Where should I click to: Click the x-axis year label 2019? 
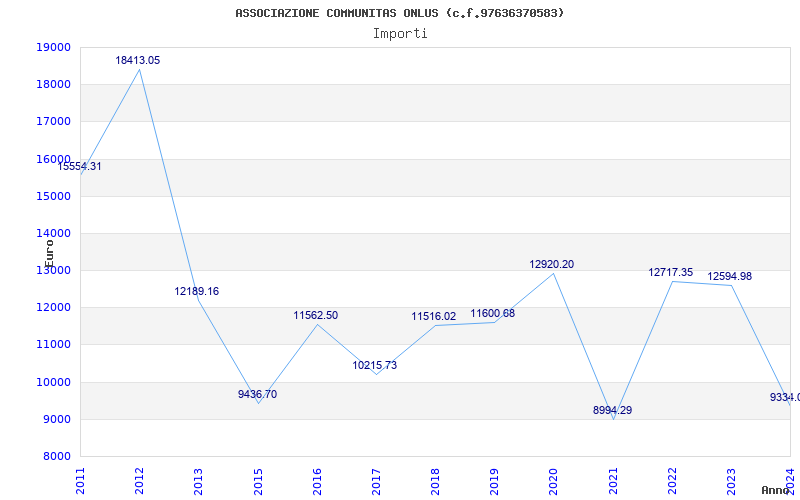(x=494, y=481)
